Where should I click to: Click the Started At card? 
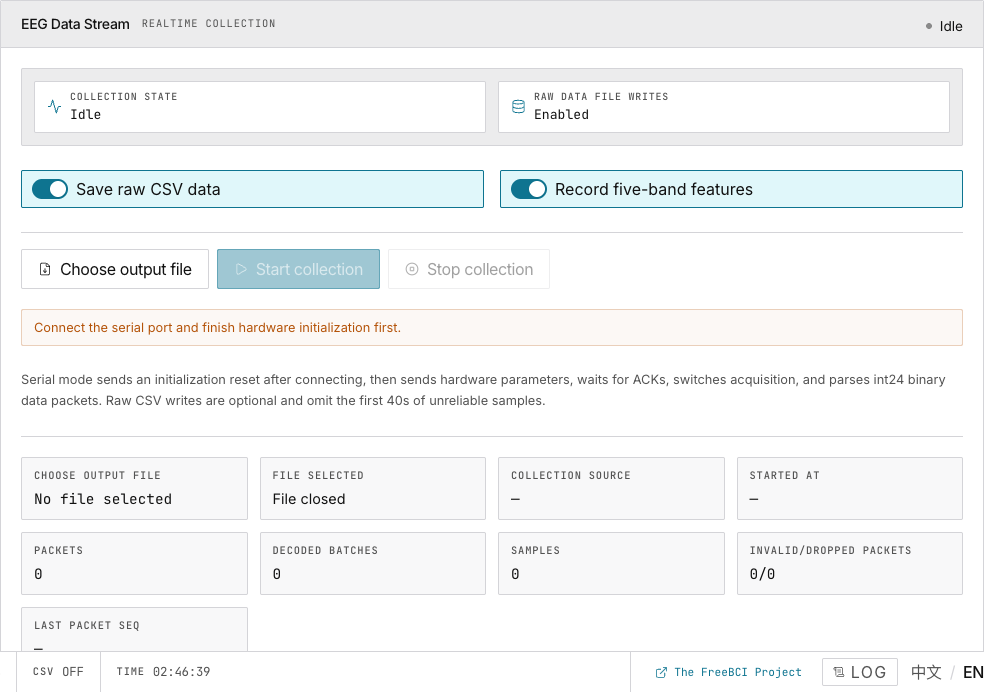[850, 488]
